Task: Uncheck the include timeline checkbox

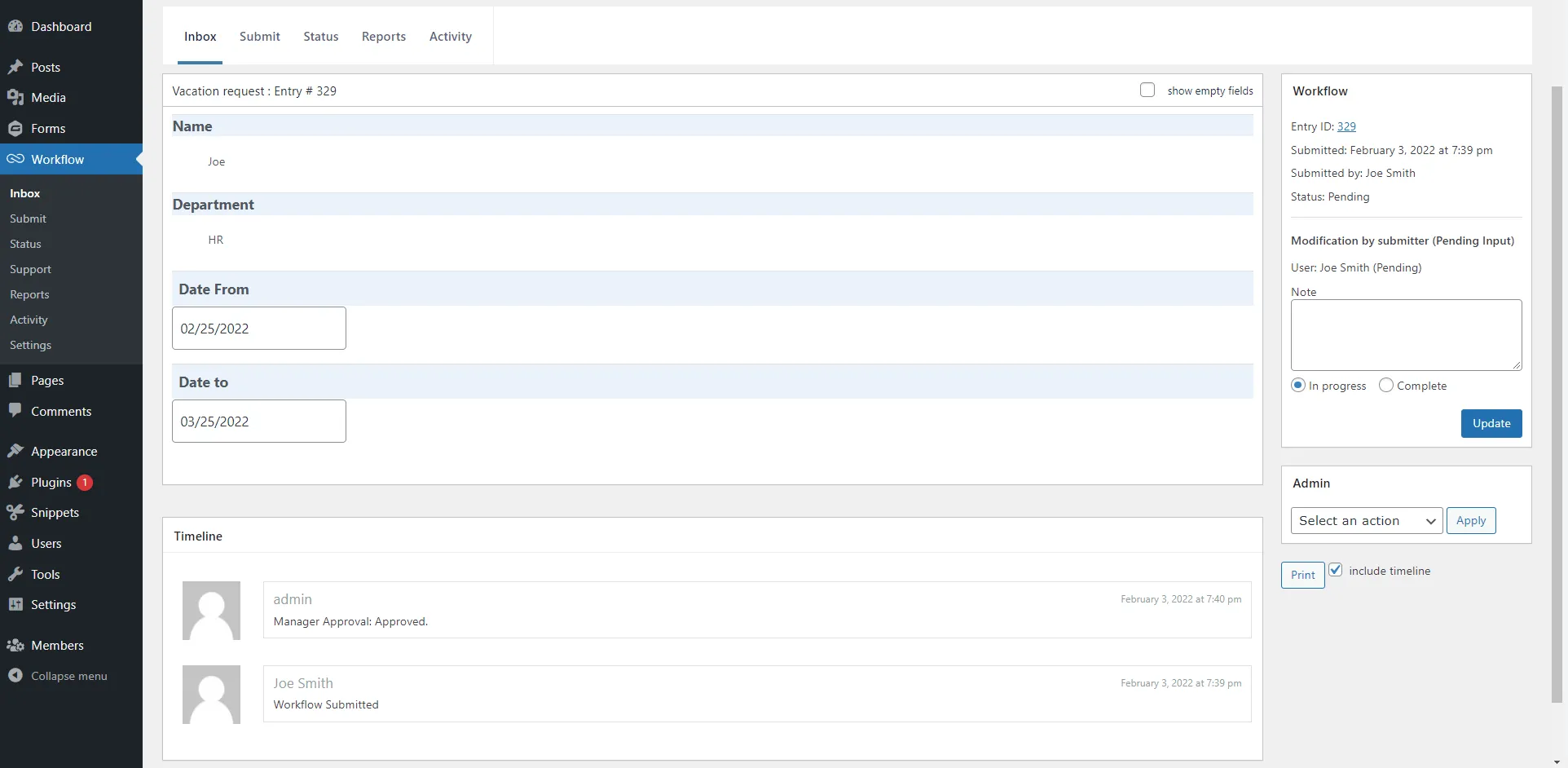Action: pyautogui.click(x=1335, y=570)
